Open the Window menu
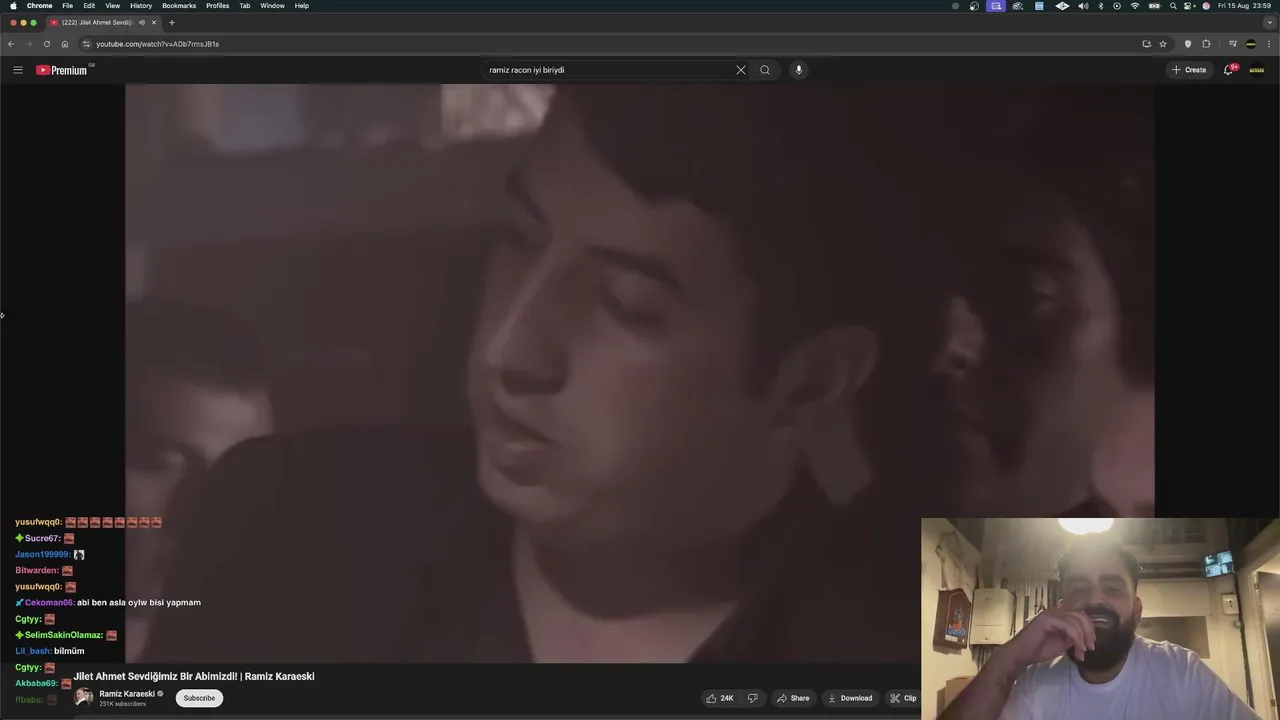This screenshot has width=1280, height=720. click(x=272, y=6)
